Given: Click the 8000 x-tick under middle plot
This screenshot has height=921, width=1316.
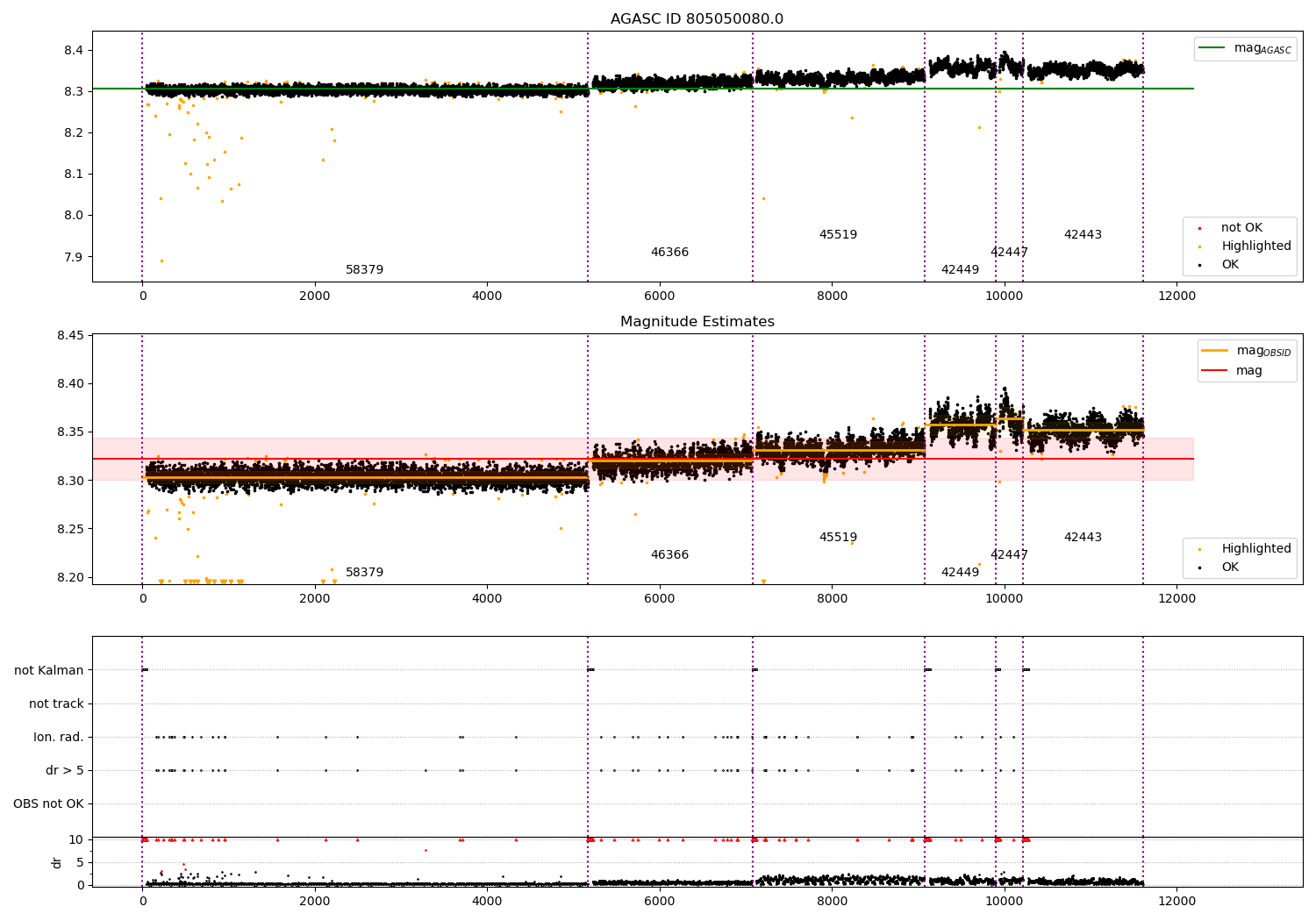Looking at the screenshot, I should point(832,599).
